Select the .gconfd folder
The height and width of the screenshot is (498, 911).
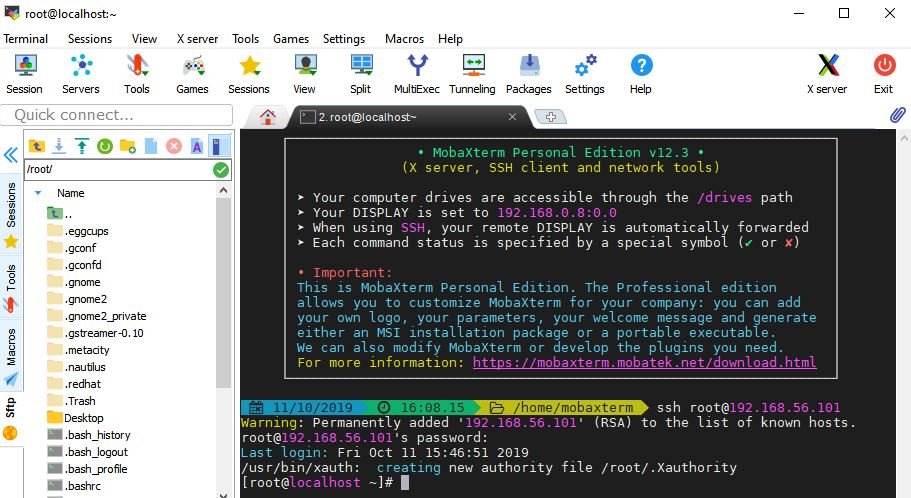[x=74, y=265]
